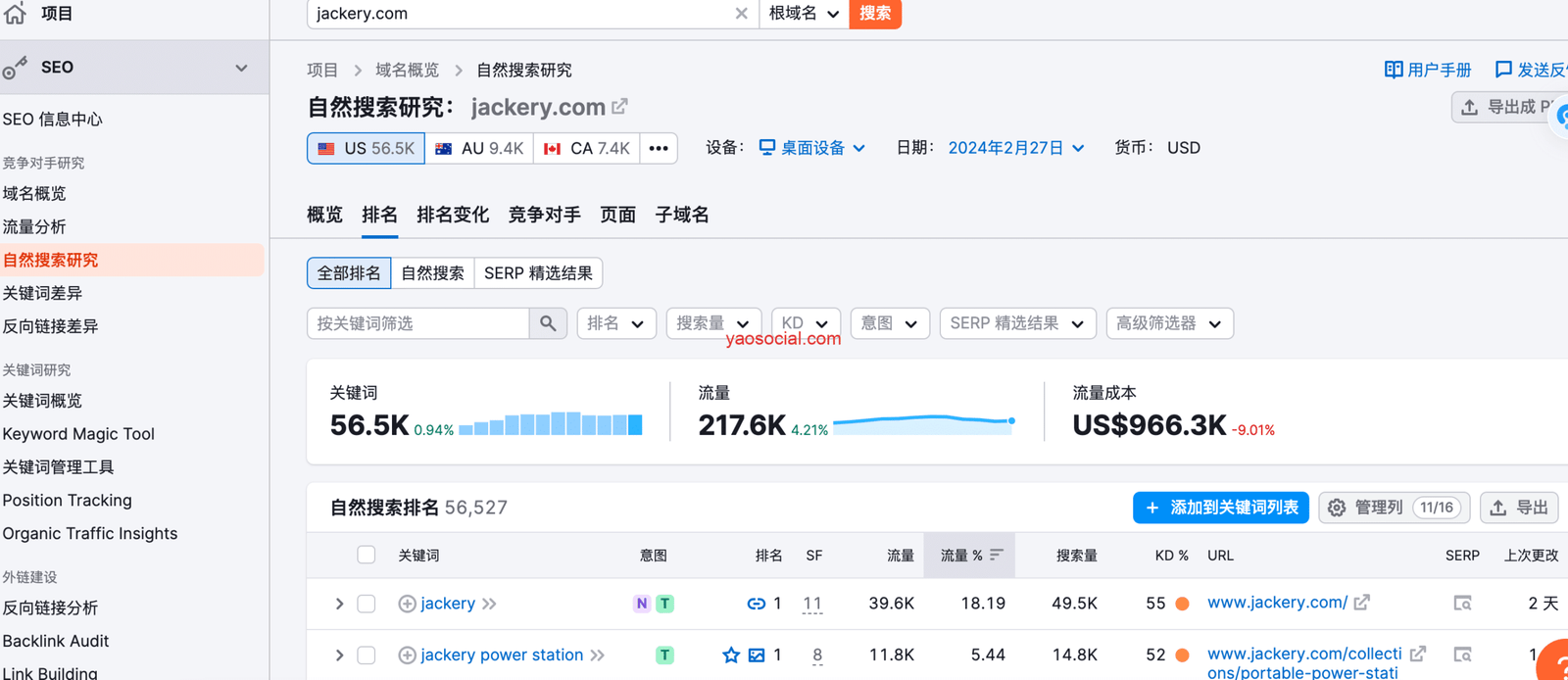Click the plus icon beside jackery keyword
Image resolution: width=1568 pixels, height=680 pixels.
click(407, 604)
